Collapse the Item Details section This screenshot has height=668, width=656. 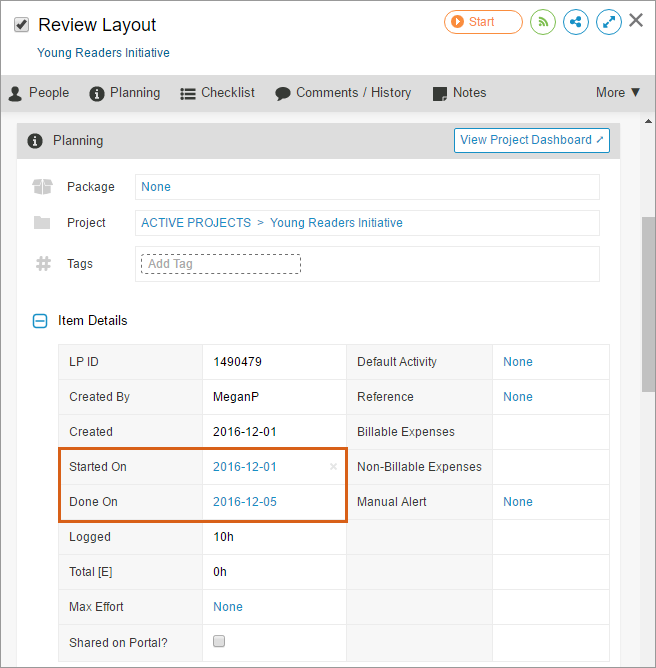pos(41,321)
